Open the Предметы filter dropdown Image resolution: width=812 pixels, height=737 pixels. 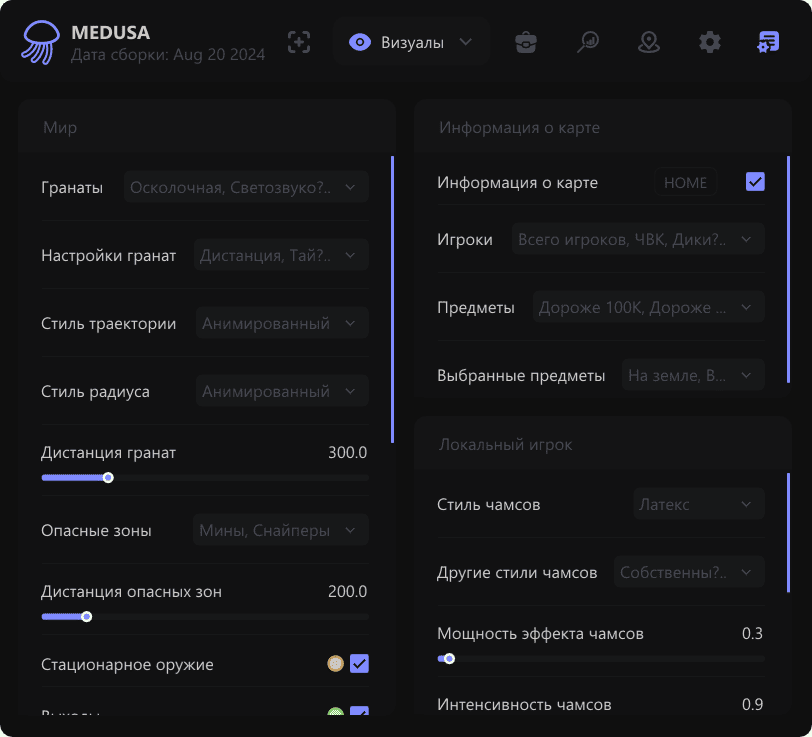point(648,308)
